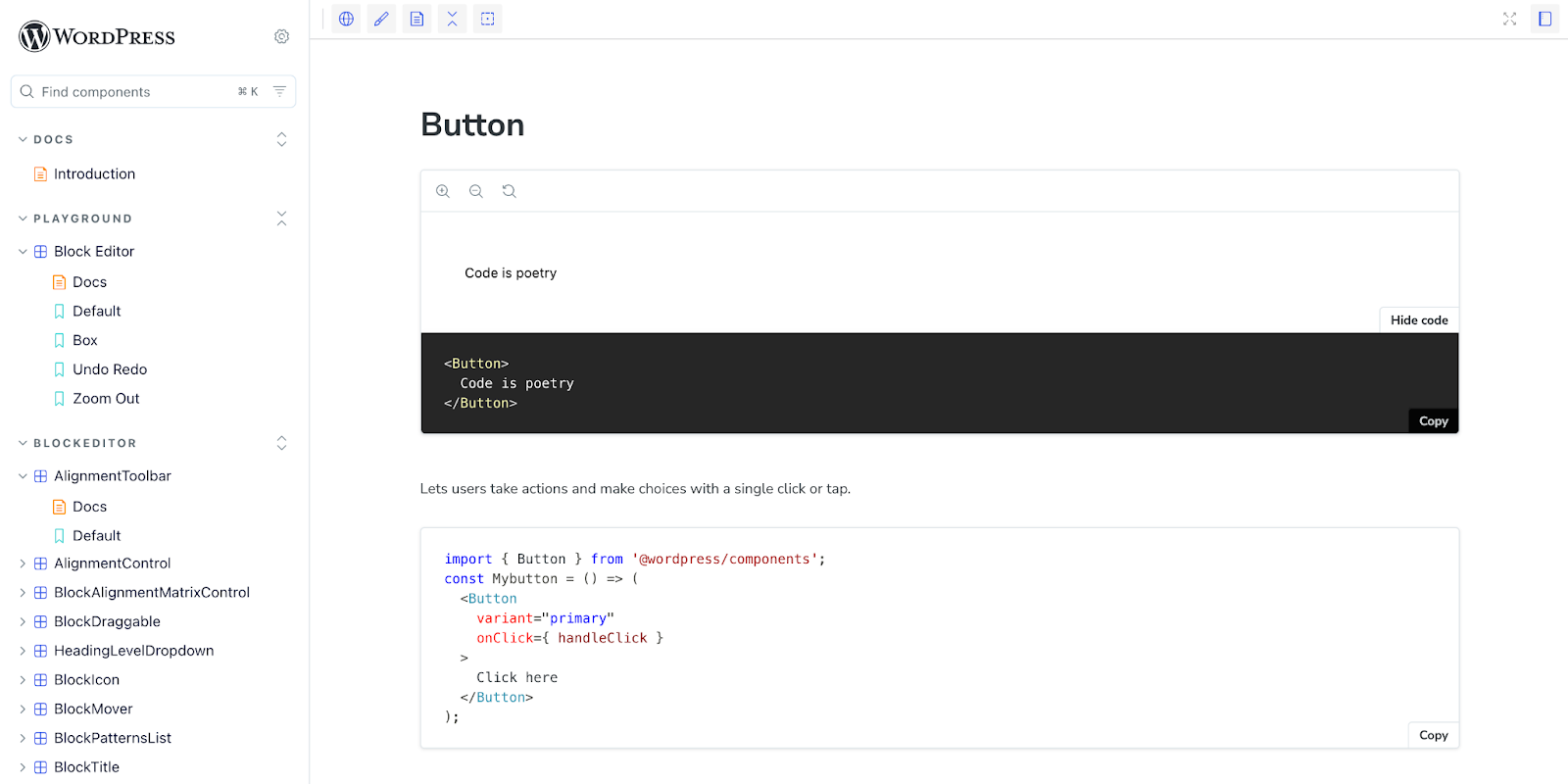This screenshot has width=1568, height=784.
Task: Open the settings gear next to WordPress logo
Action: pyautogui.click(x=281, y=36)
